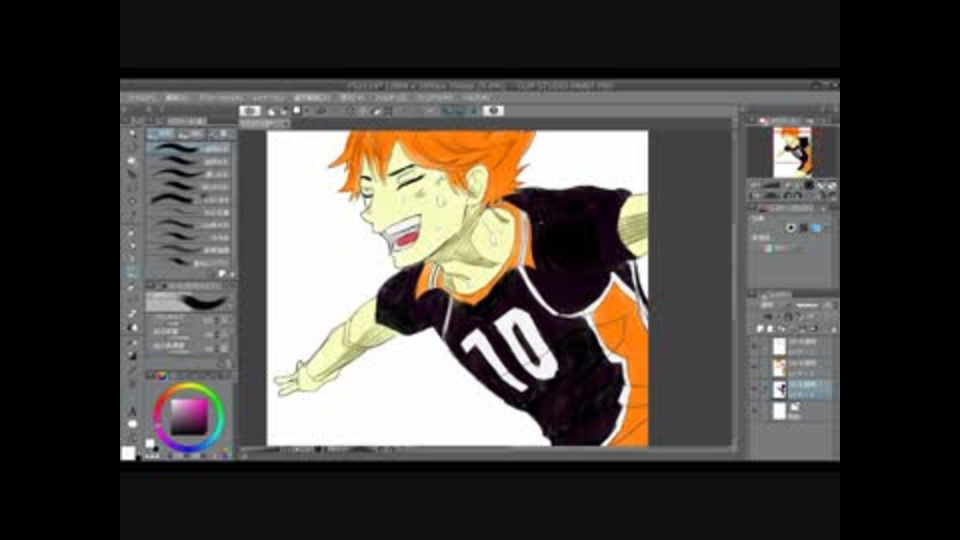960x540 pixels.
Task: Select the Eraser tool in the tool palette
Action: point(132,314)
